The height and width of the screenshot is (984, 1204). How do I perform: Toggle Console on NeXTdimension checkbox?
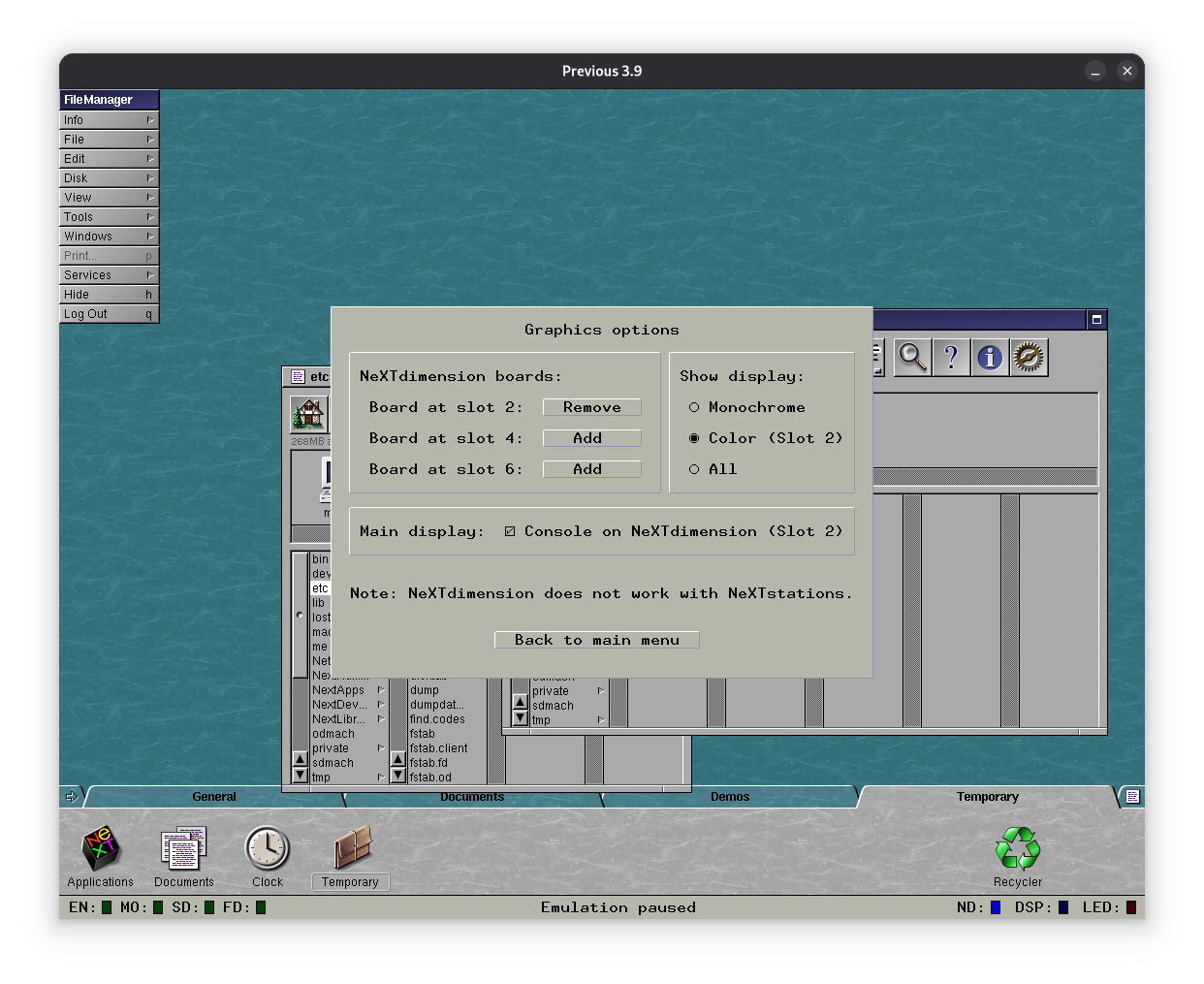coord(510,532)
